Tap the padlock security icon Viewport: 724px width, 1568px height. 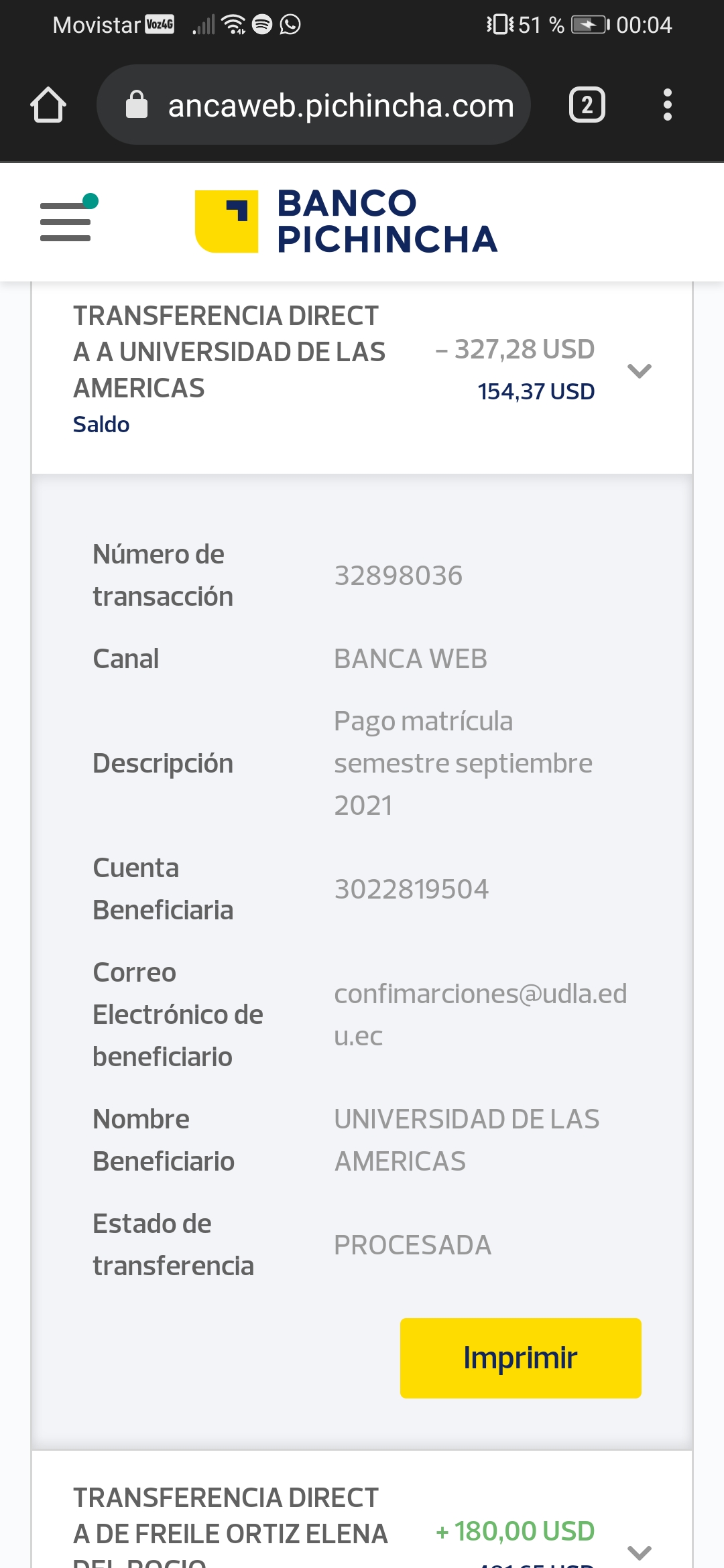click(x=137, y=105)
